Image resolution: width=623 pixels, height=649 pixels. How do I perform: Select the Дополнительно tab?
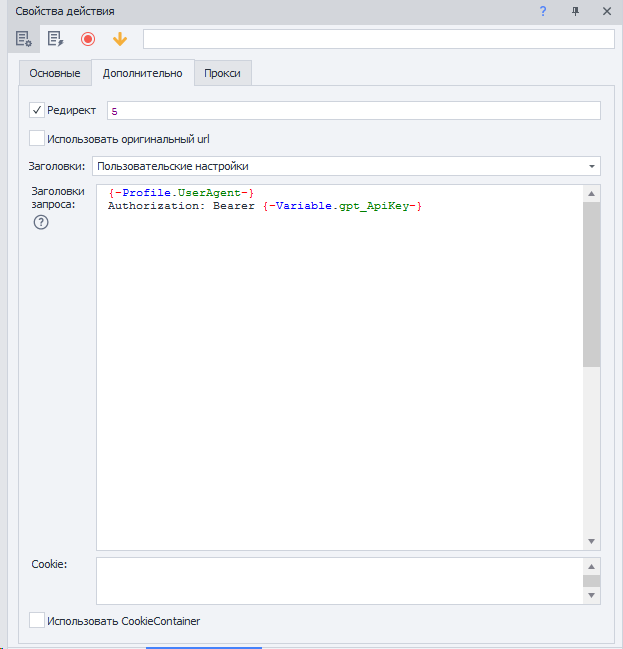coord(142,74)
